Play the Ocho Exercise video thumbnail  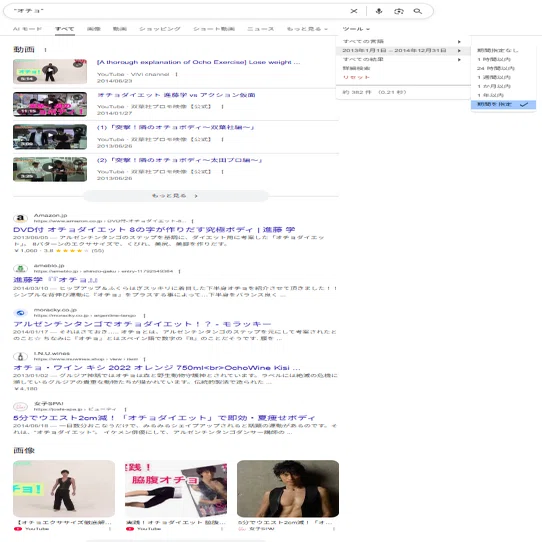50,72
